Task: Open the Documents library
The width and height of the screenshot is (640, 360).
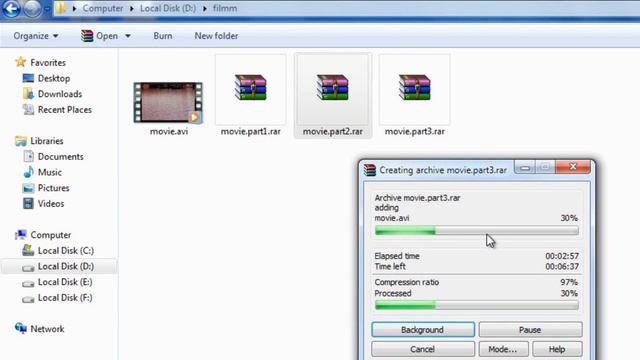Action: [x=60, y=157]
